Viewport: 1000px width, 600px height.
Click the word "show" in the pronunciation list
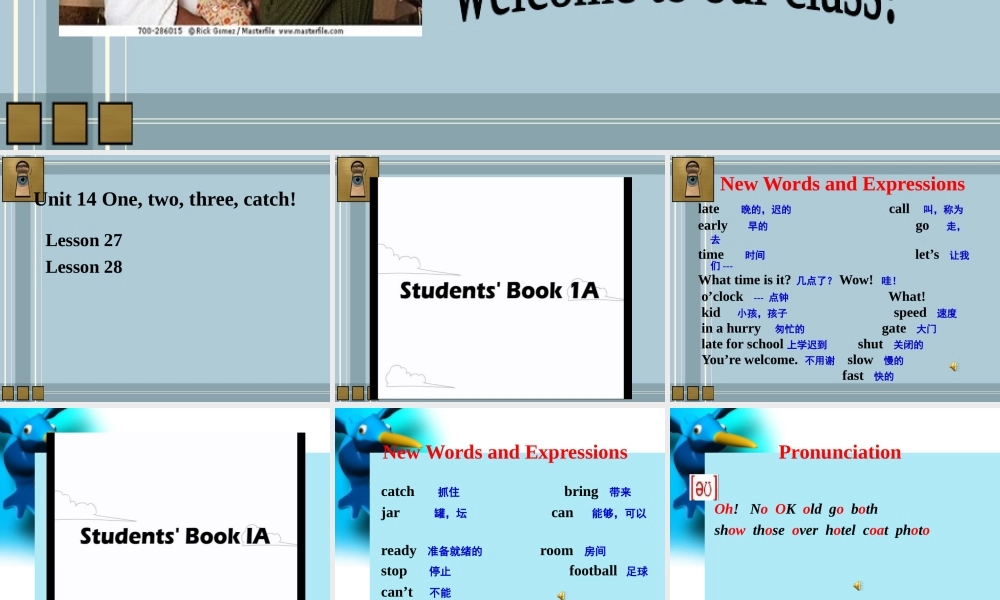729,530
